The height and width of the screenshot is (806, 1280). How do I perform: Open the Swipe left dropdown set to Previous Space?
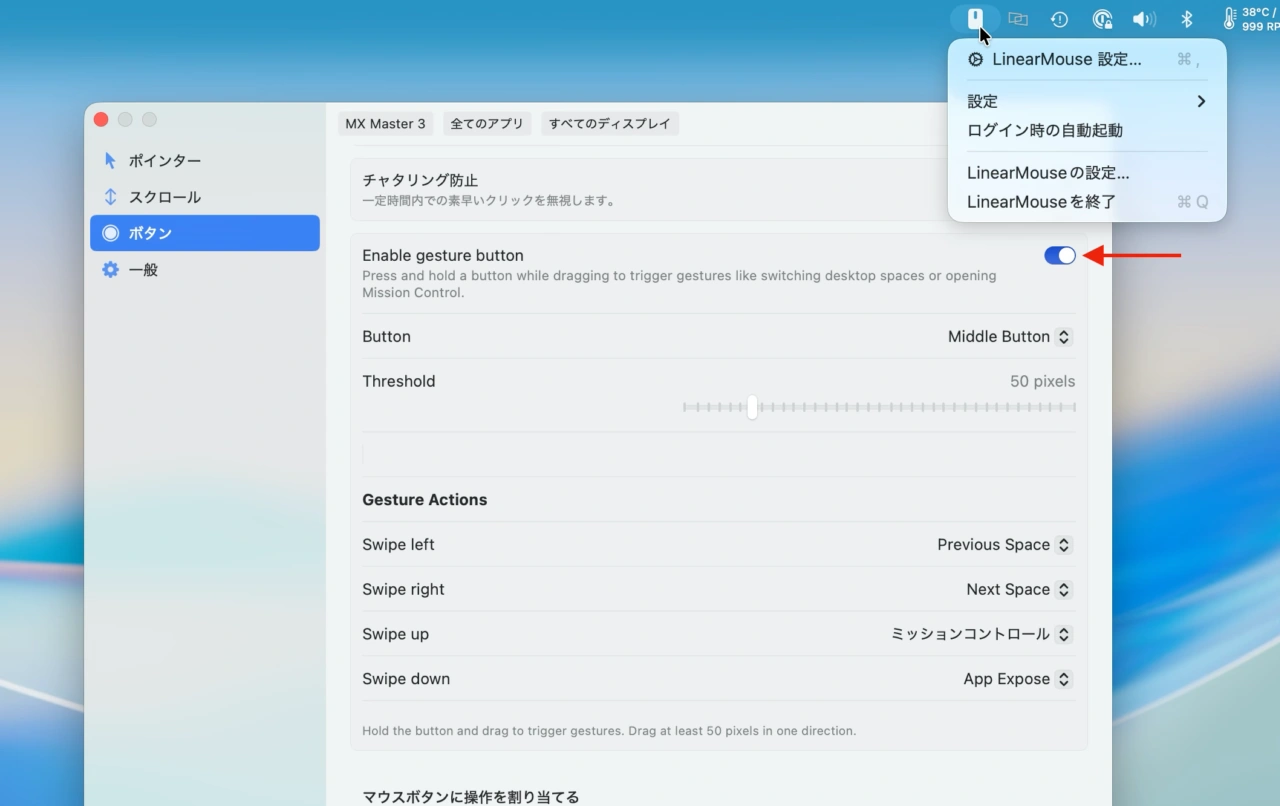pyautogui.click(x=1003, y=544)
